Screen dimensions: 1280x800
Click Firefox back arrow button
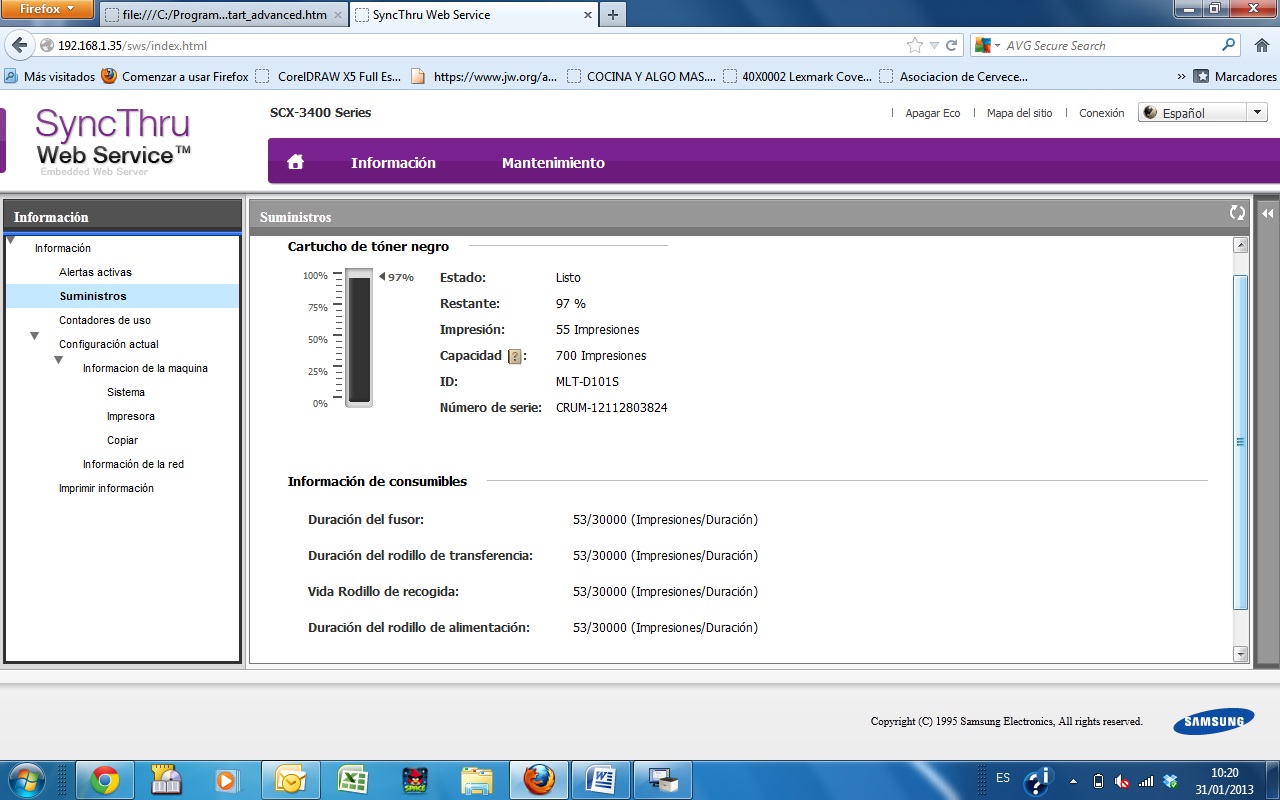click(19, 45)
